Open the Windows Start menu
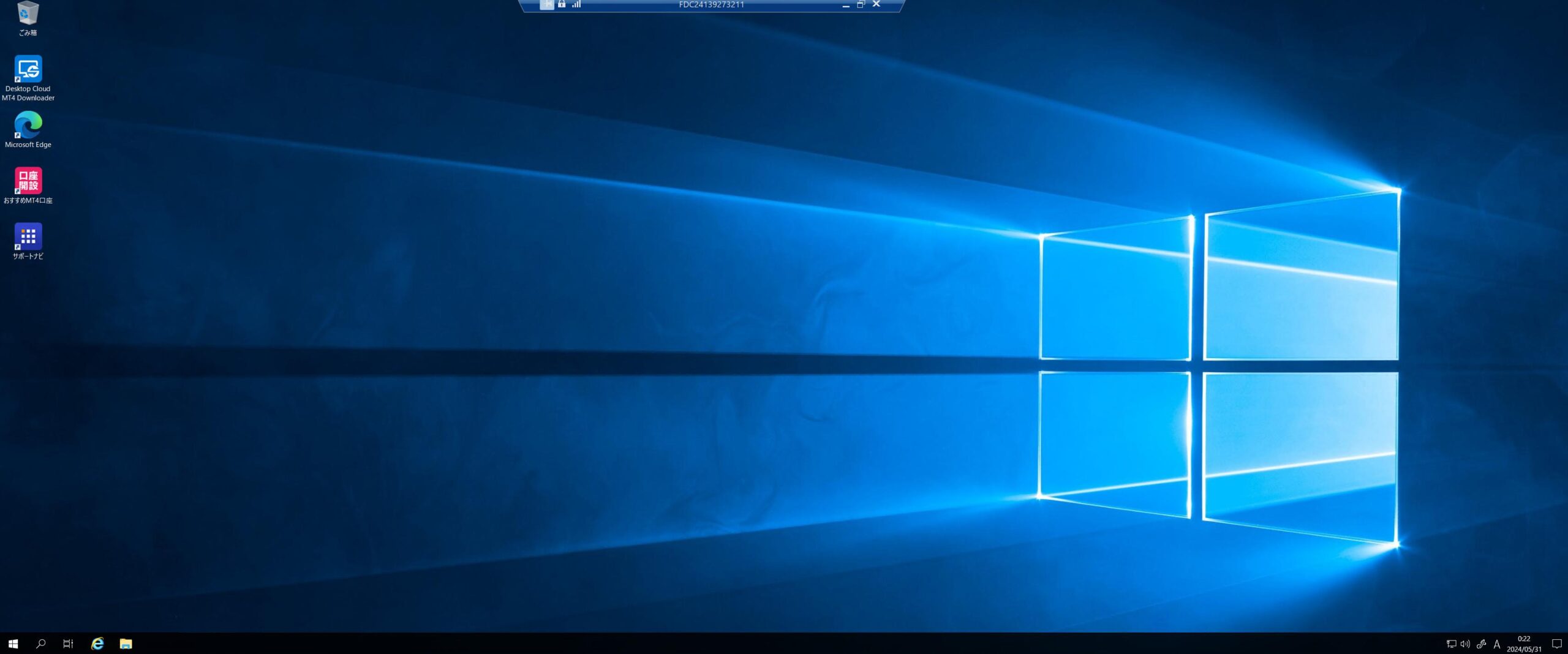The image size is (1568, 654). click(13, 644)
